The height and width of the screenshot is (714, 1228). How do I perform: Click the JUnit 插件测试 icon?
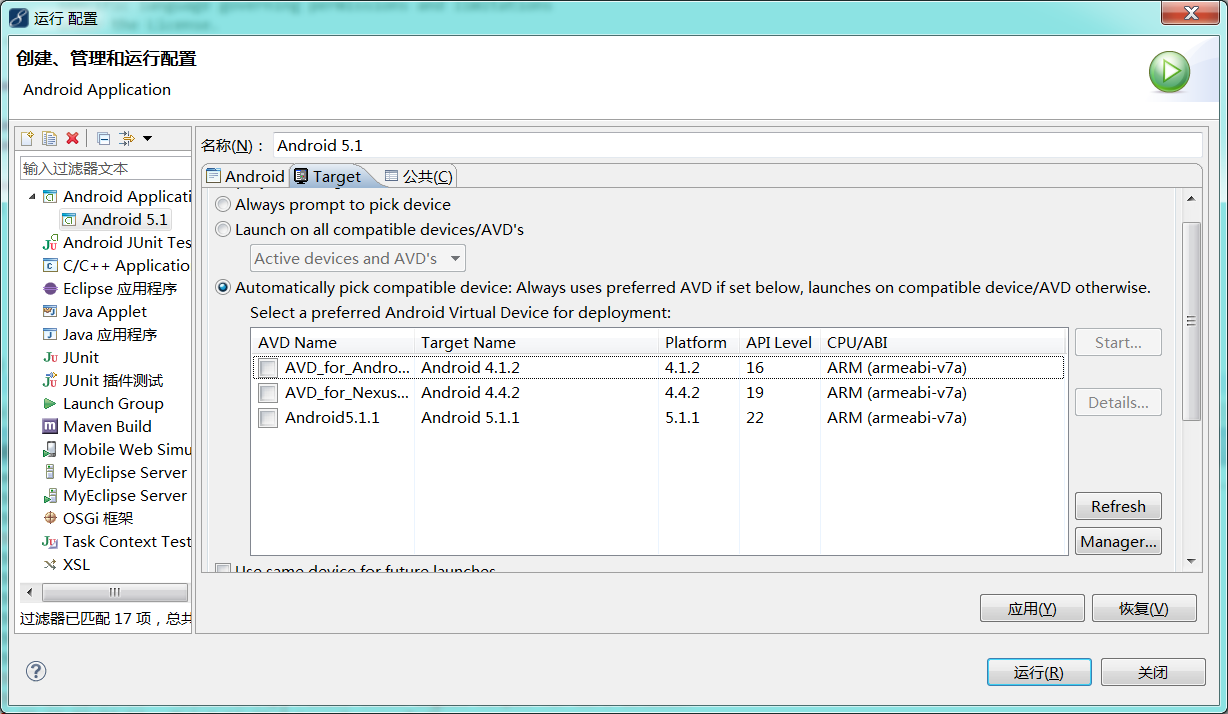50,381
